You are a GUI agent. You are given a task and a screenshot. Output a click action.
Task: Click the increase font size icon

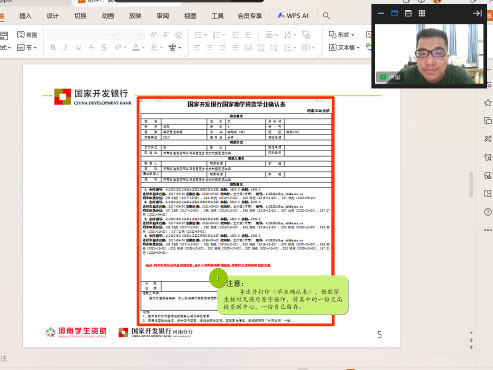[x=153, y=35]
